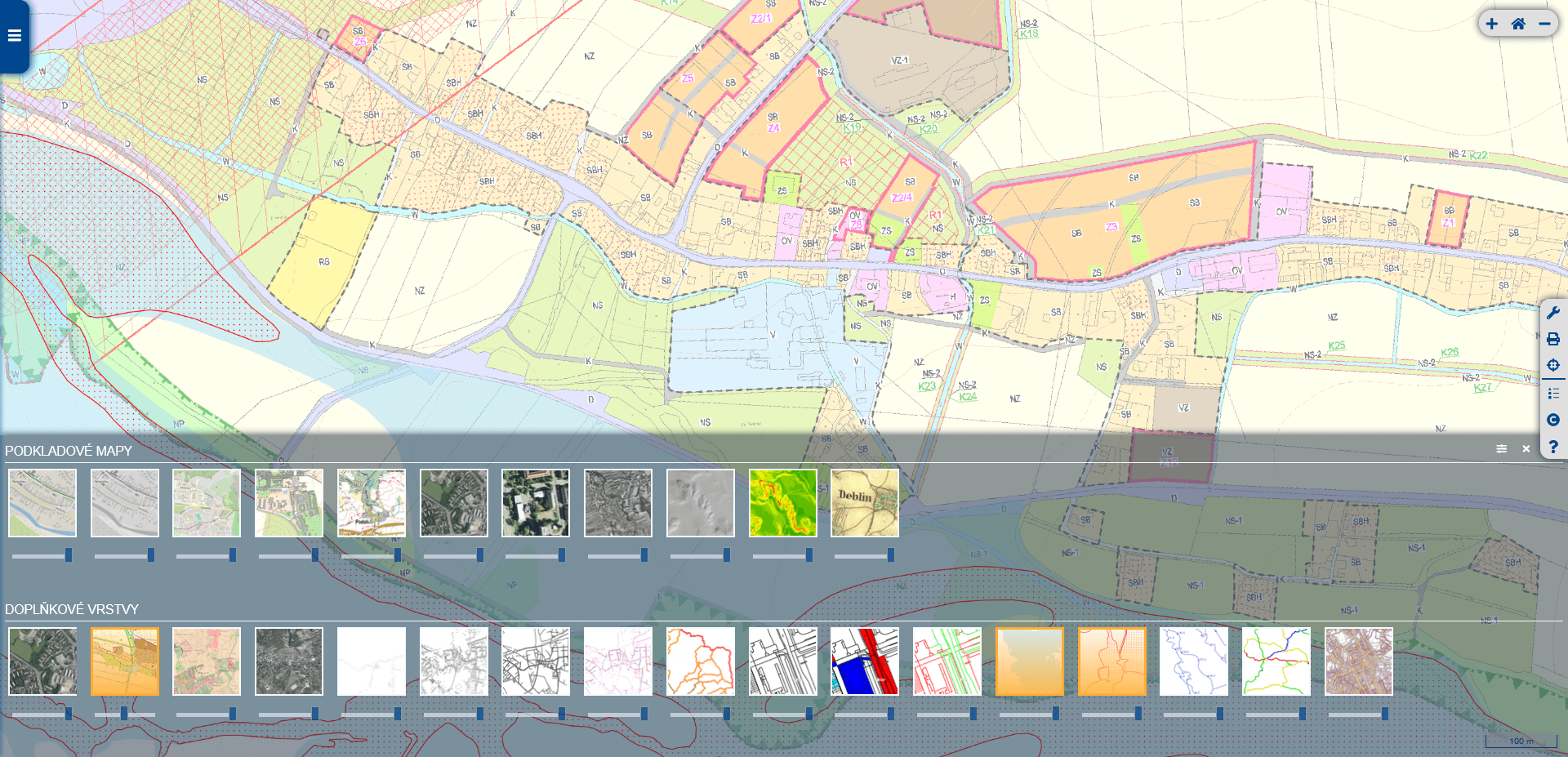Viewport: 1568px width, 757px height.
Task: Toggle the colorful routes overlay layer
Action: (1276, 661)
